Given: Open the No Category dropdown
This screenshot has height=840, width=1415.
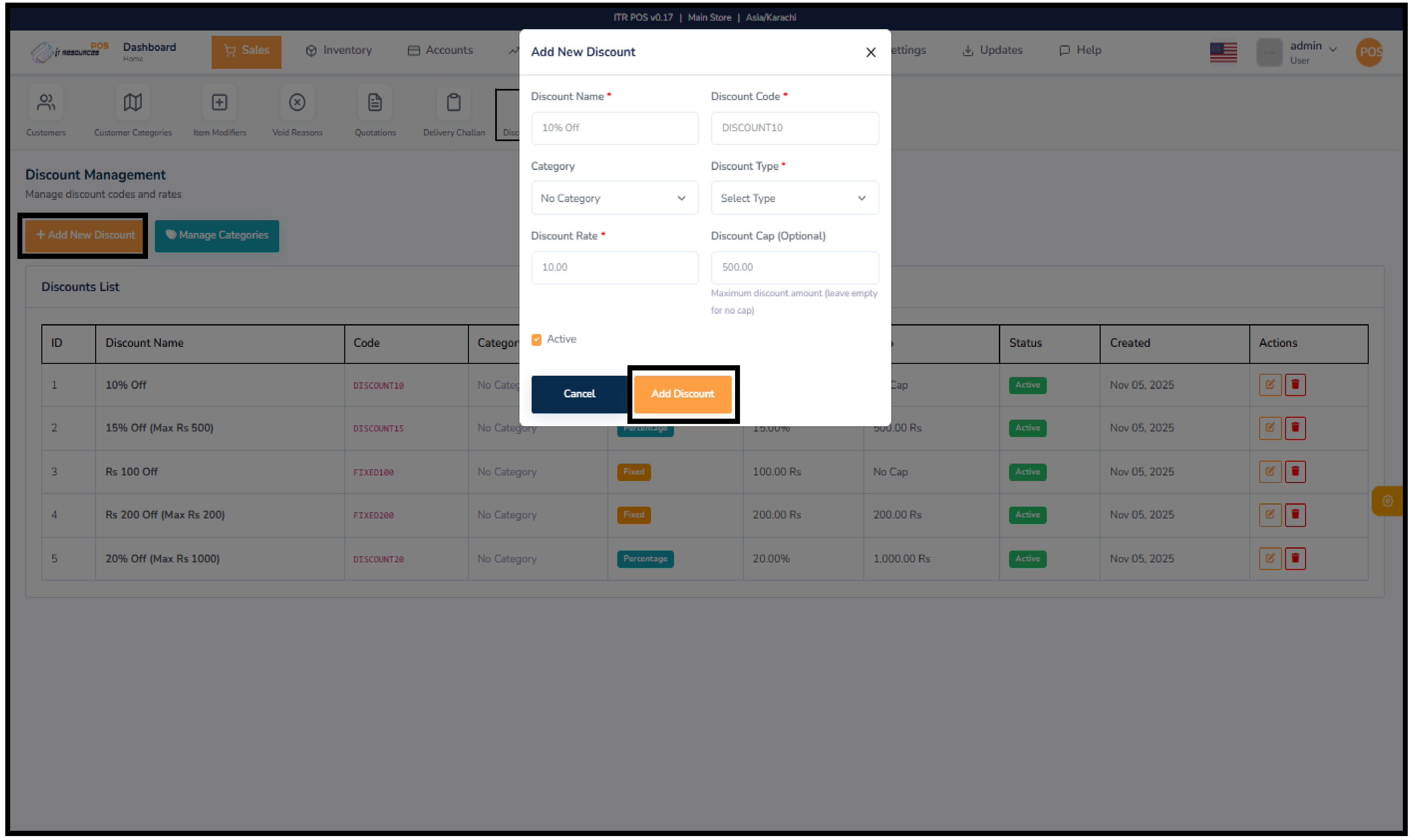Looking at the screenshot, I should [615, 198].
